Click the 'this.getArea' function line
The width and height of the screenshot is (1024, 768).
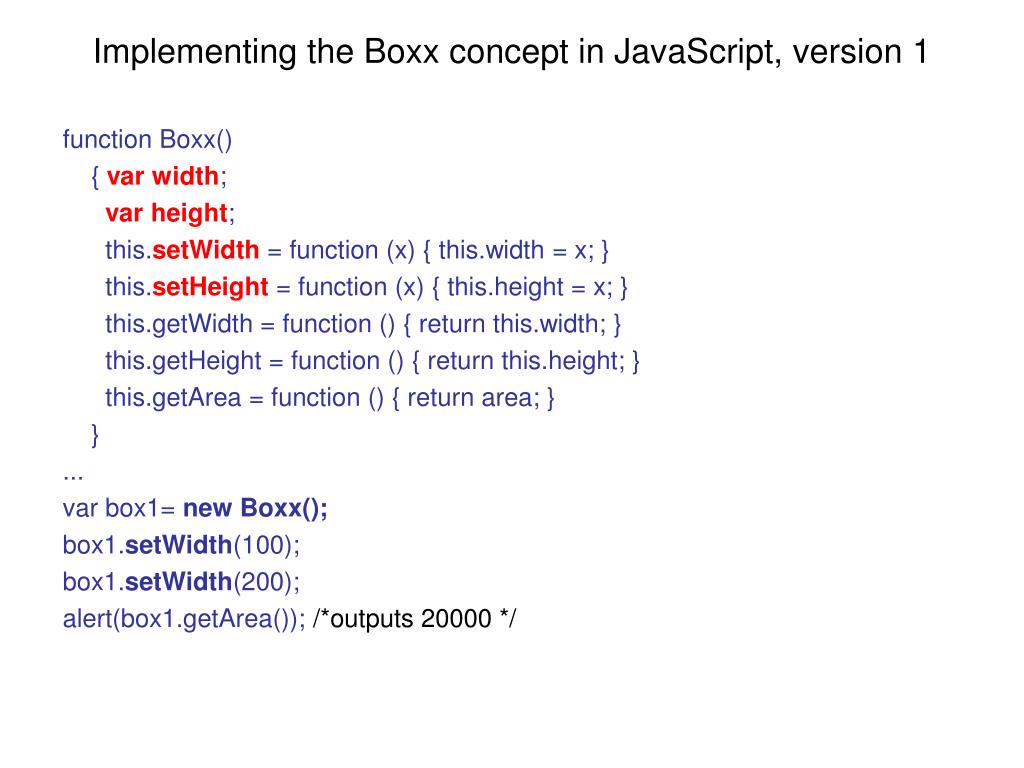click(330, 398)
